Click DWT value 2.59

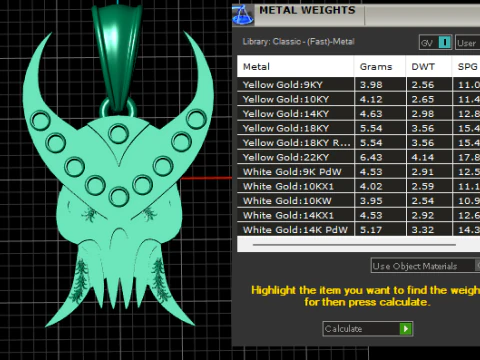tap(423, 186)
